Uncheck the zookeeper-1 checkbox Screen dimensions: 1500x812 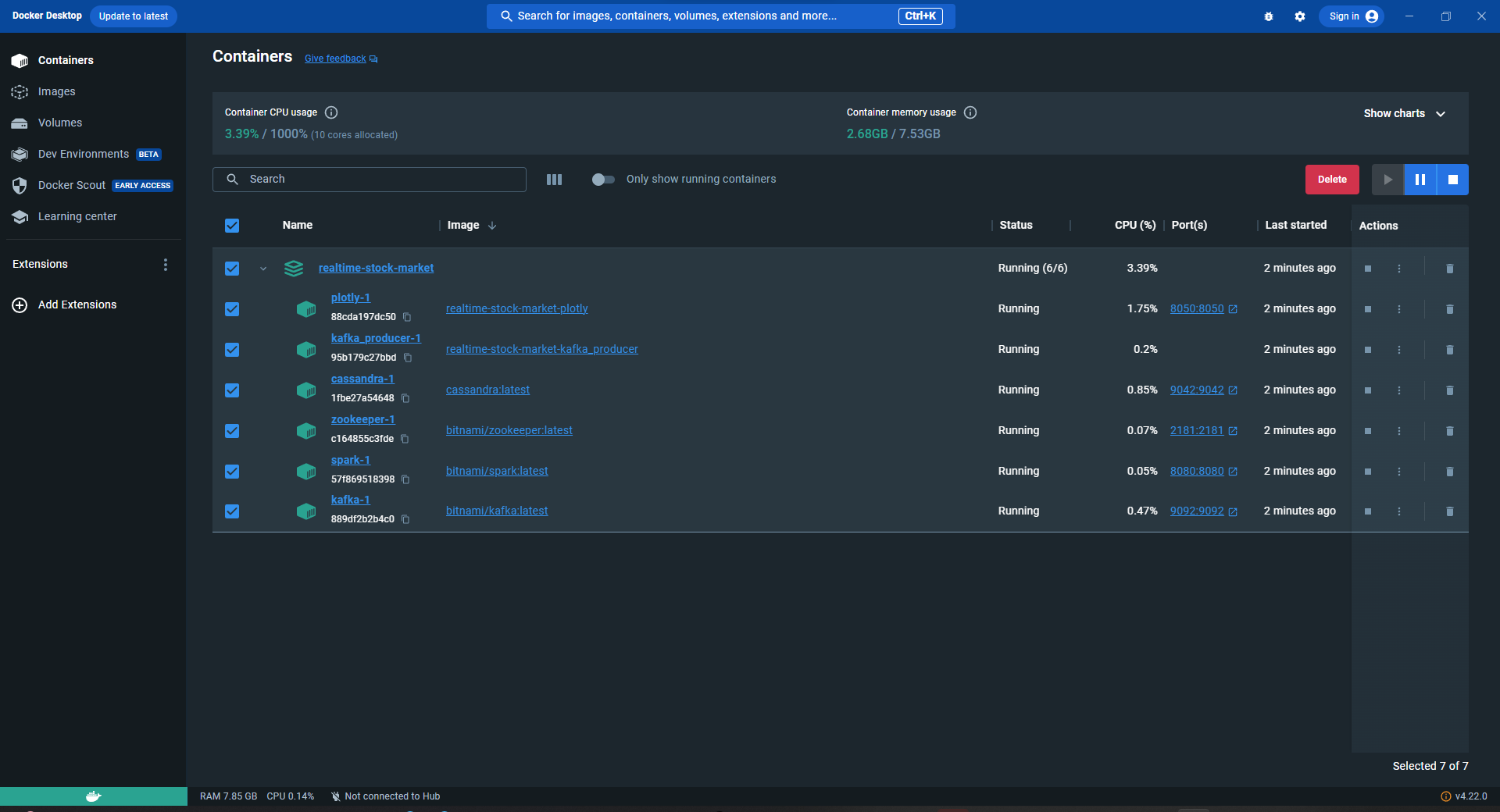pos(232,431)
